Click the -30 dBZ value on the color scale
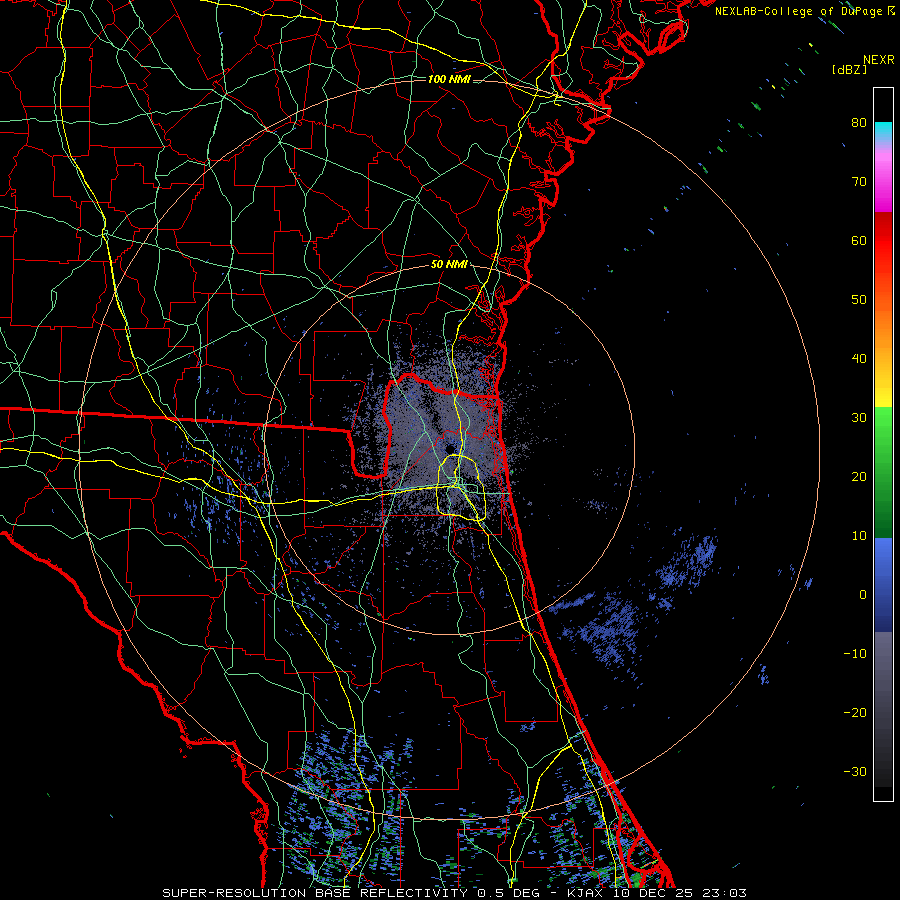900x900 pixels. coord(855,771)
